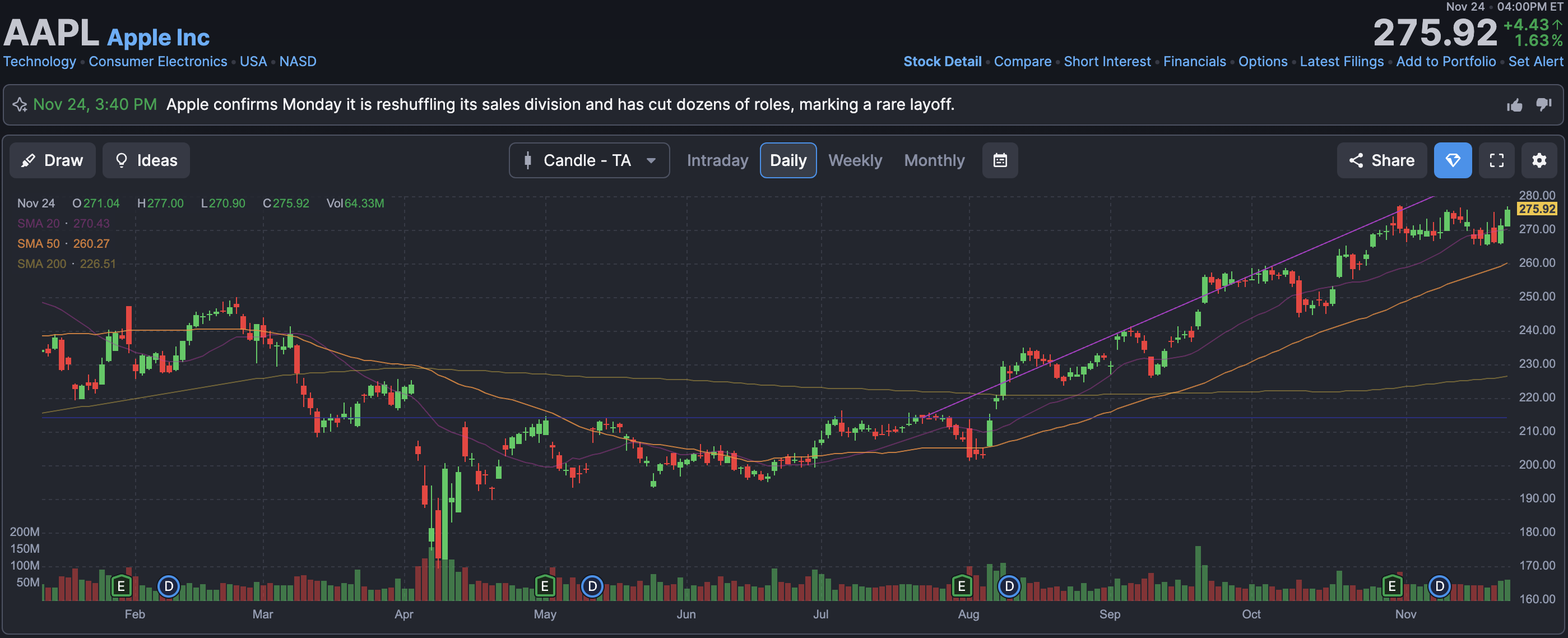
Task: Open the chart settings gear
Action: 1539,160
